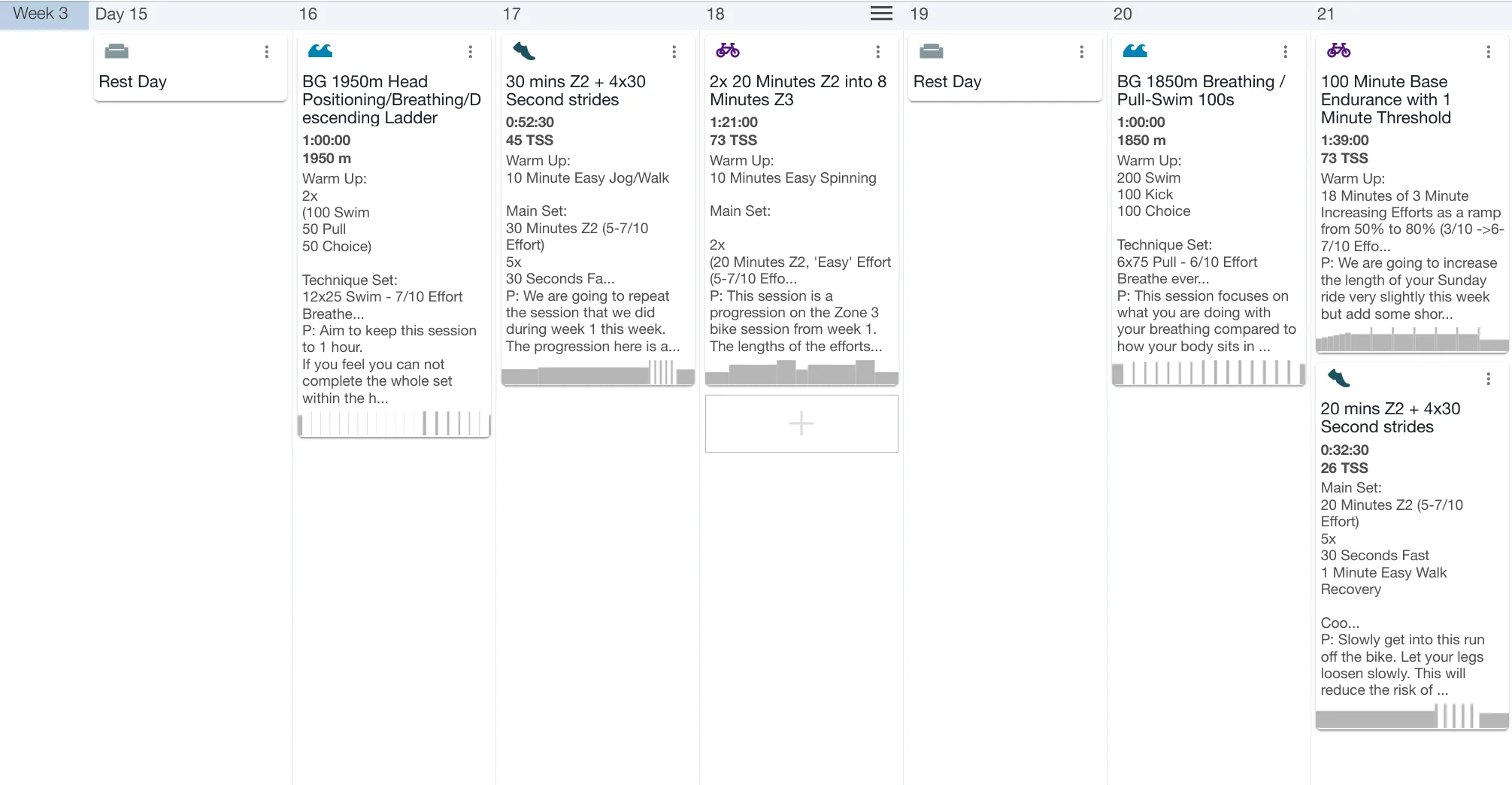Click the running shoe icon on Day 17
This screenshot has width=1512, height=785.
pyautogui.click(x=523, y=51)
